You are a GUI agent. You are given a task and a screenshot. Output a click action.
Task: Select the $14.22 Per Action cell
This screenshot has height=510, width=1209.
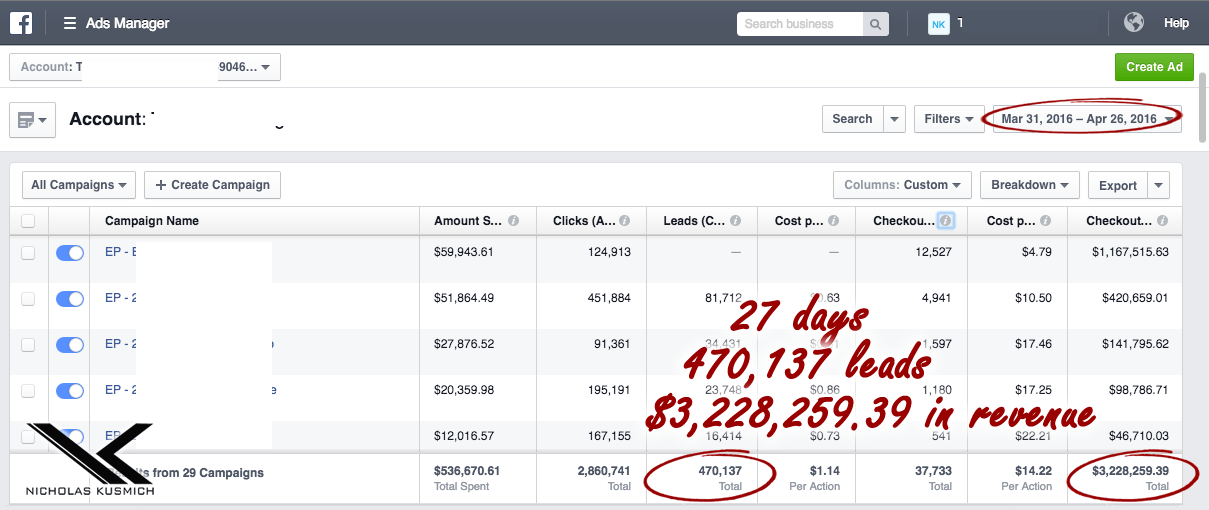pyautogui.click(x=1034, y=471)
